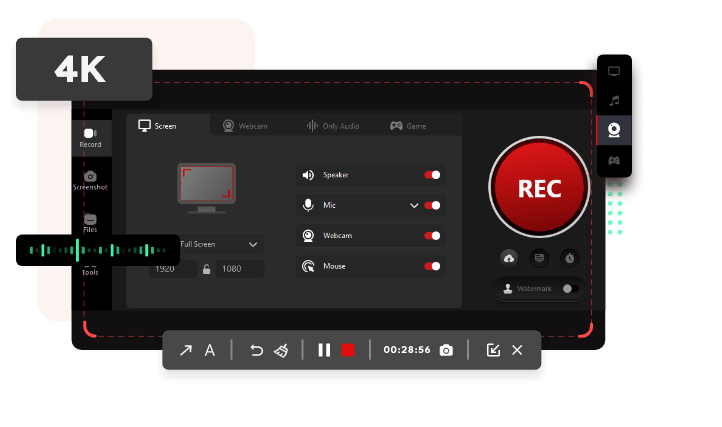722x427 pixels.
Task: Clear annotations with the broom icon
Action: pyautogui.click(x=282, y=350)
